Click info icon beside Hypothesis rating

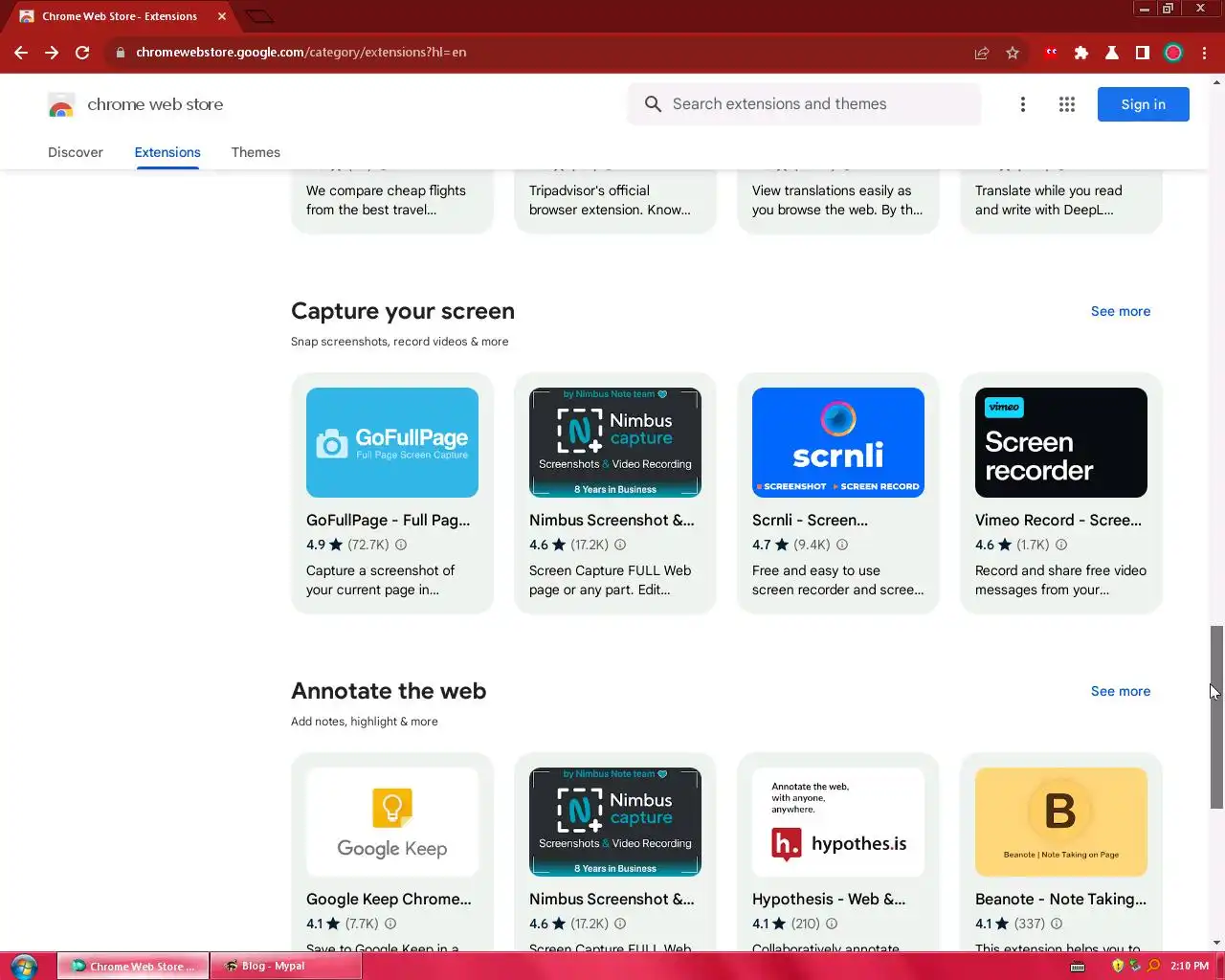pos(832,924)
